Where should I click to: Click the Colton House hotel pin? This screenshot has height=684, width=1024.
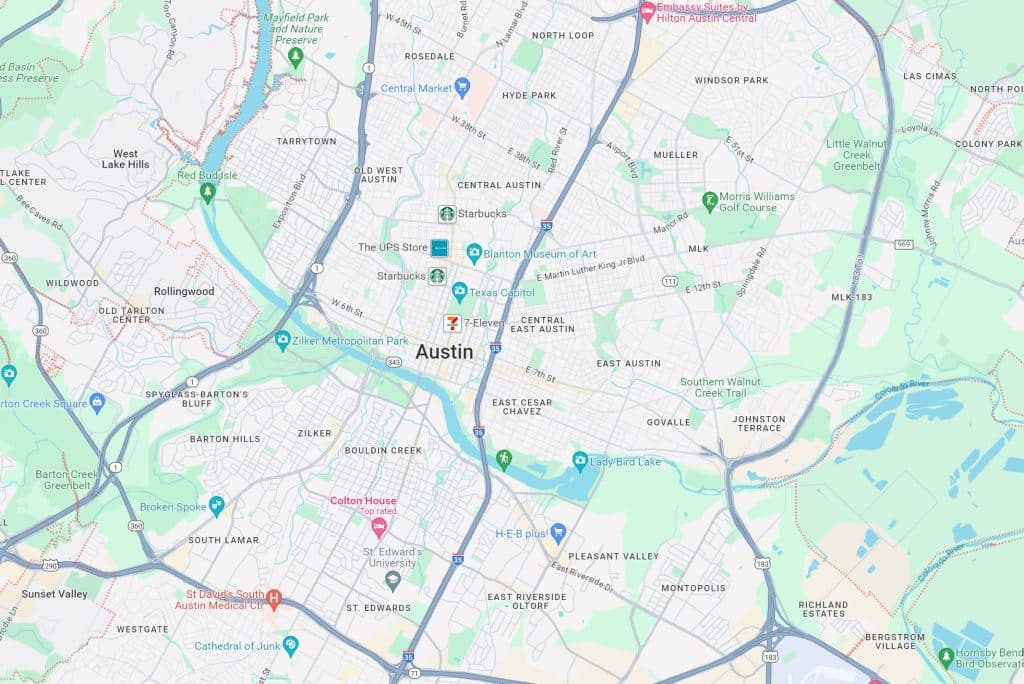379,527
